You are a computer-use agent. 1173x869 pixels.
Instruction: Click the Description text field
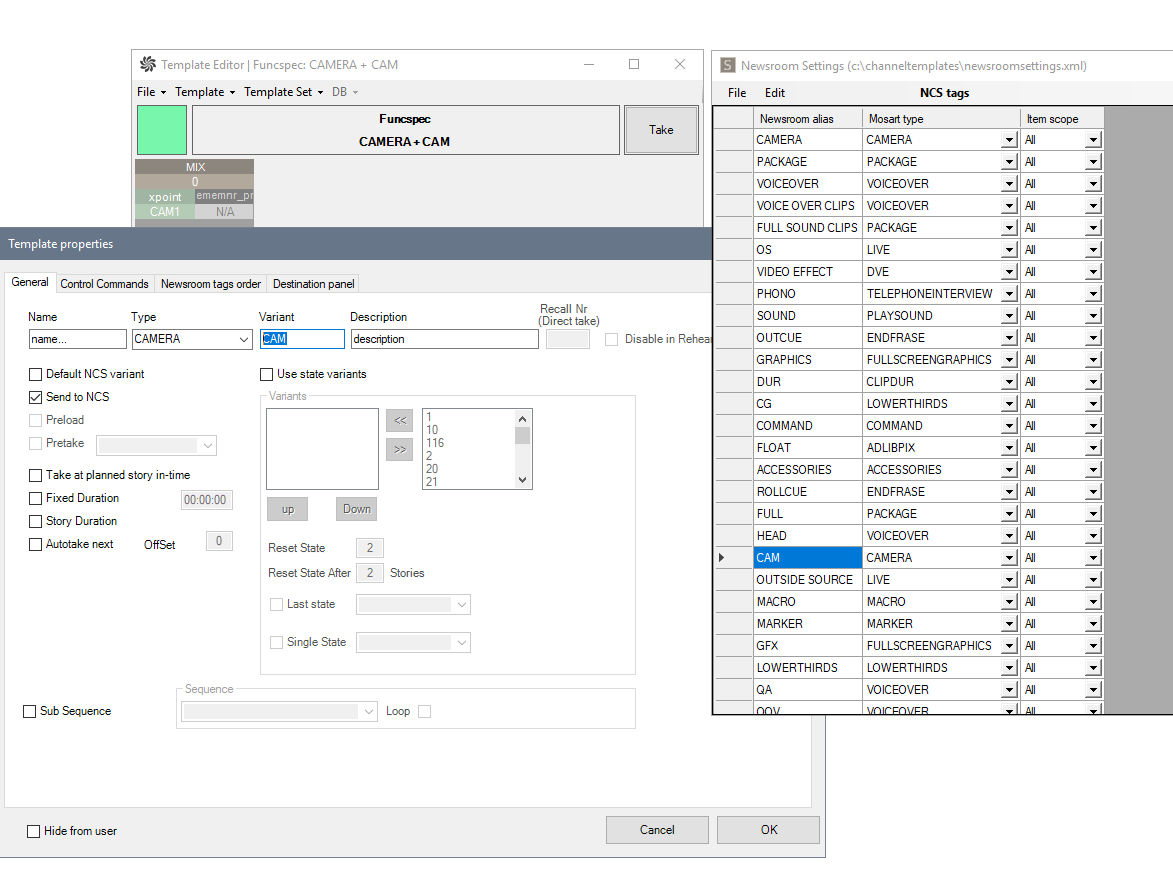pyautogui.click(x=444, y=339)
